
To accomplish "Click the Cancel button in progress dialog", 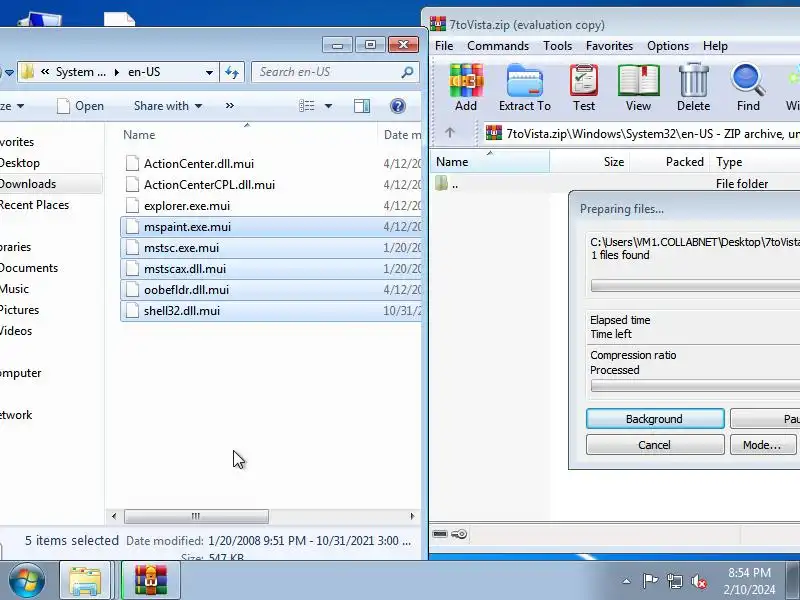I will (655, 445).
